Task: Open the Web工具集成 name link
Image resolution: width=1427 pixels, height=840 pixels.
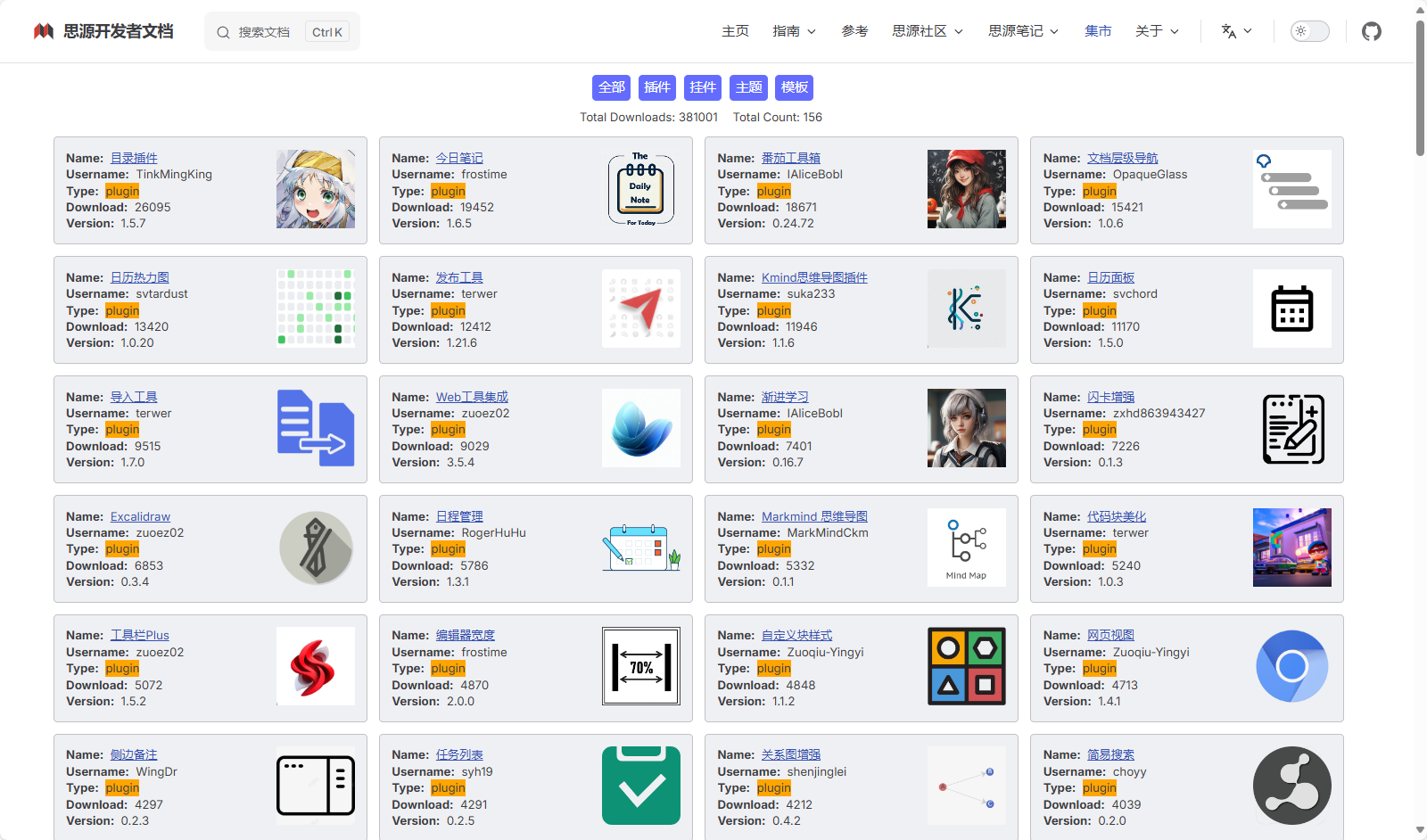Action: point(472,397)
